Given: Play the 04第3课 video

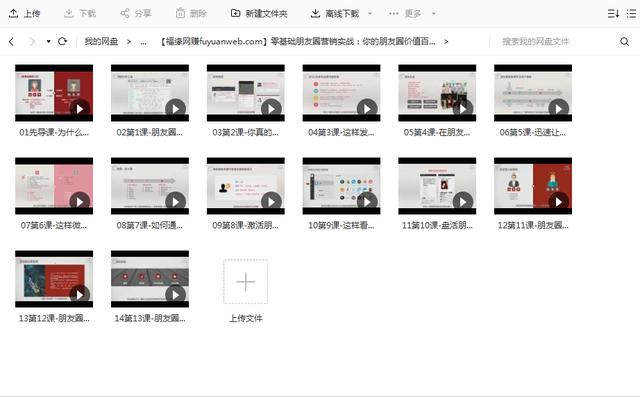Looking at the screenshot, I should (x=367, y=109).
